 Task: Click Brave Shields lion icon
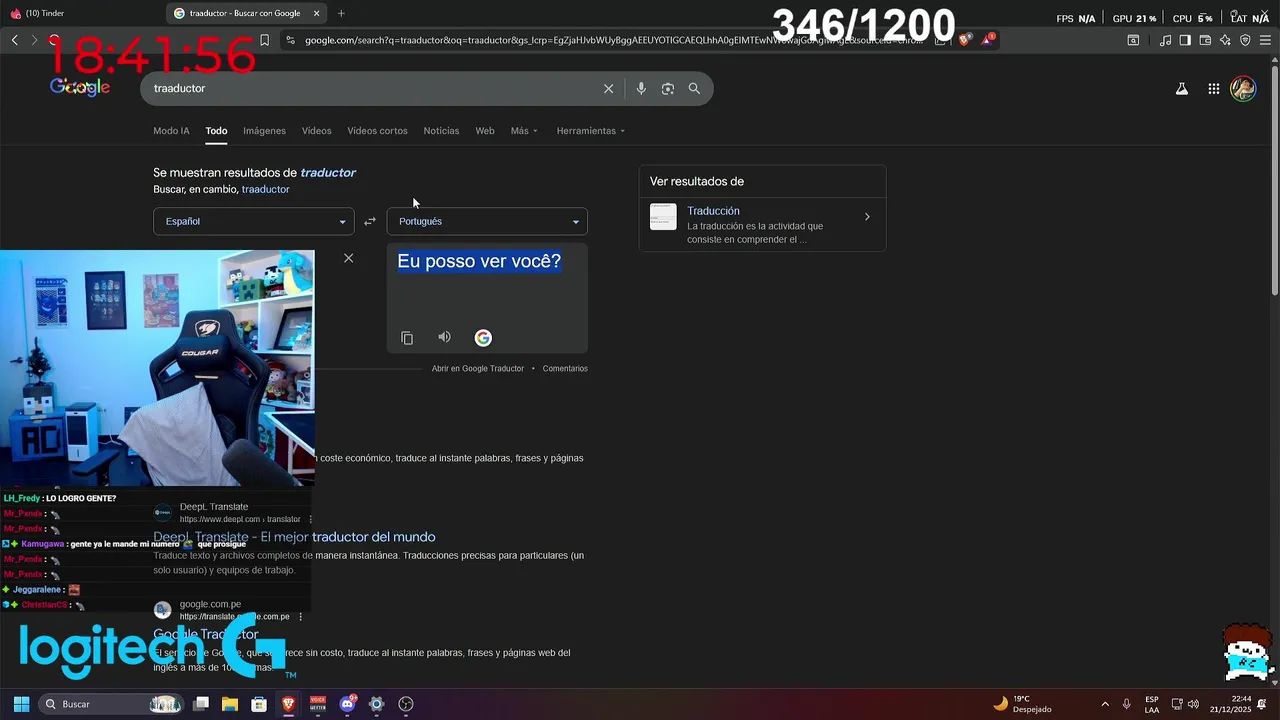click(964, 40)
